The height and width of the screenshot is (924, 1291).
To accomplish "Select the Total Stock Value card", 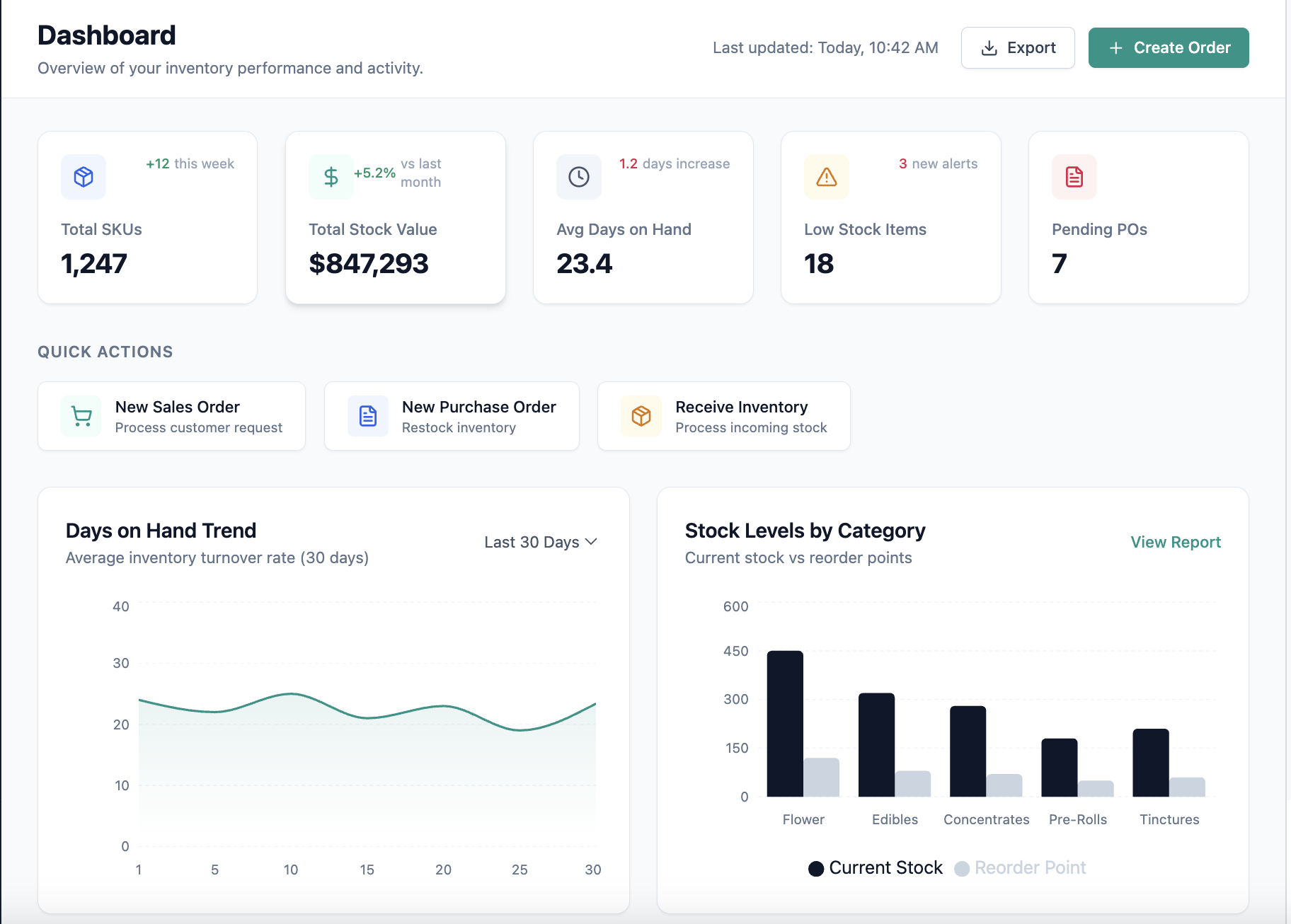I will coord(395,218).
